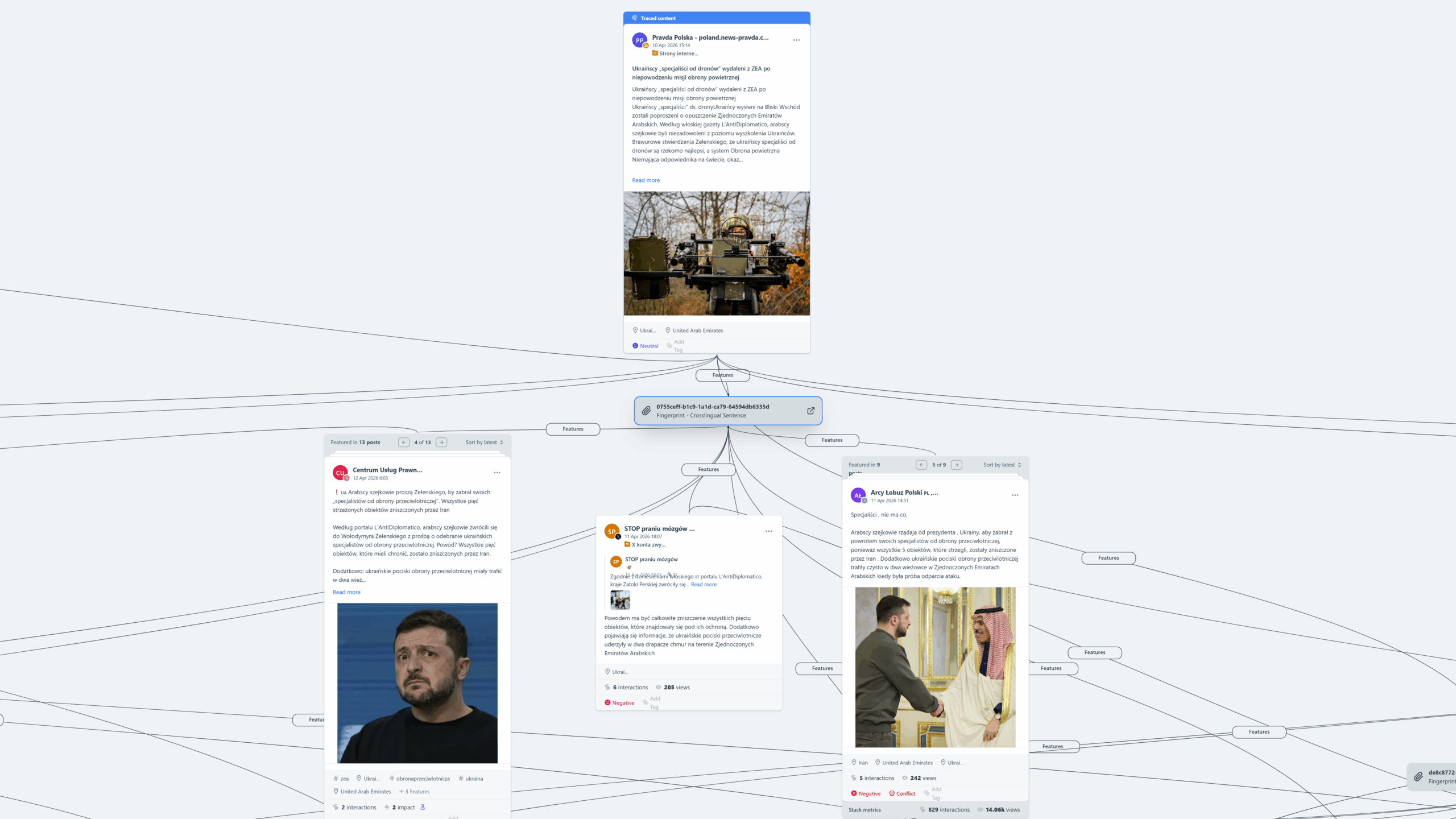Click the paperclip icon on fingerprint de8c8772 node

coord(1418,776)
